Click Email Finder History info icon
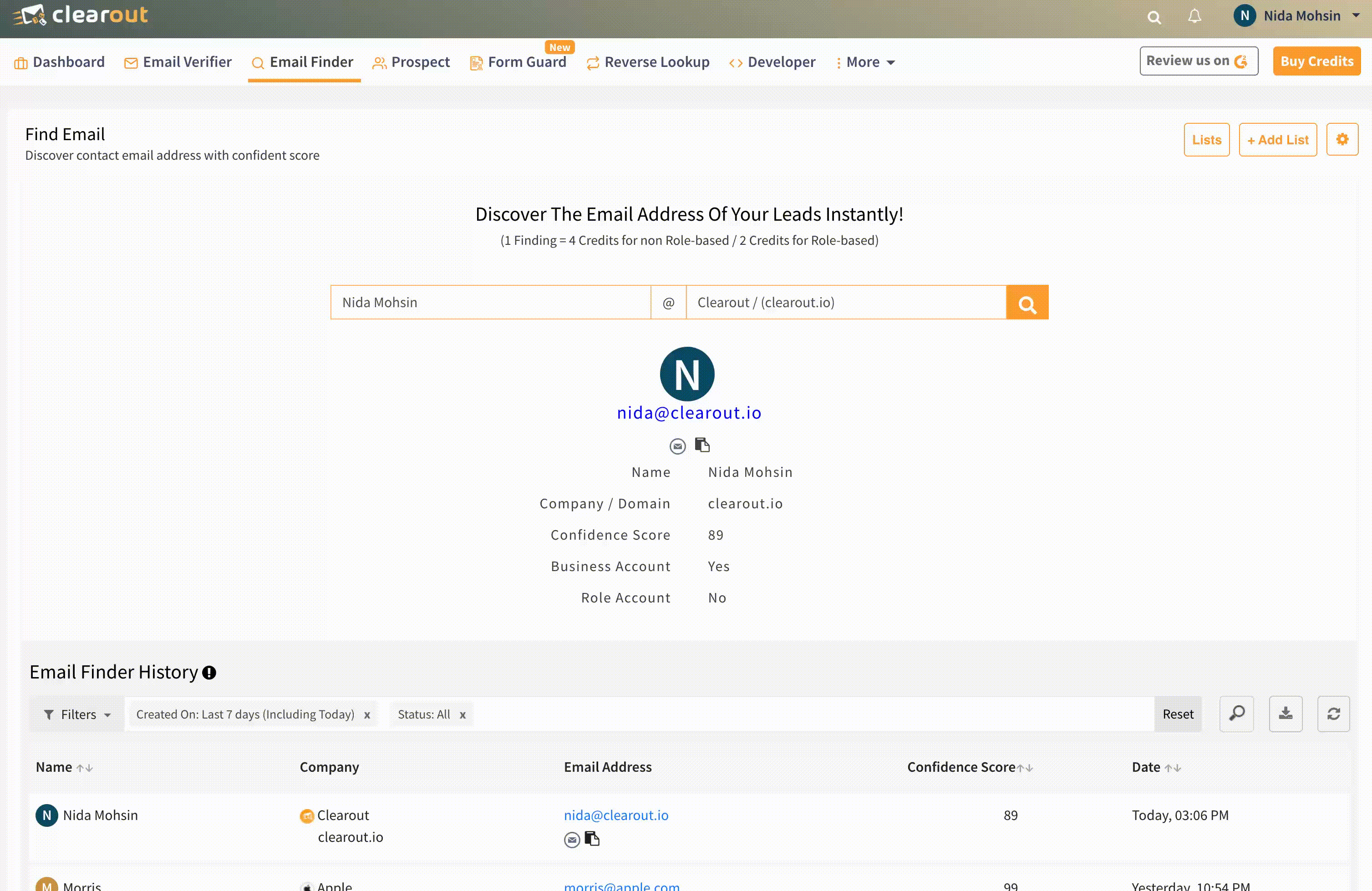 pos(209,673)
